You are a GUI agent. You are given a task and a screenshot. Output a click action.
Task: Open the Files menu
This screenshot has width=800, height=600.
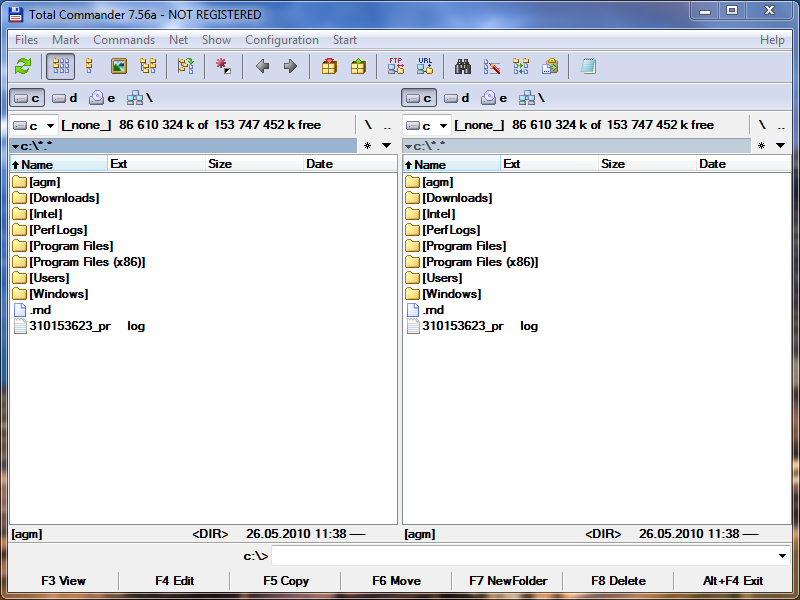tap(27, 40)
